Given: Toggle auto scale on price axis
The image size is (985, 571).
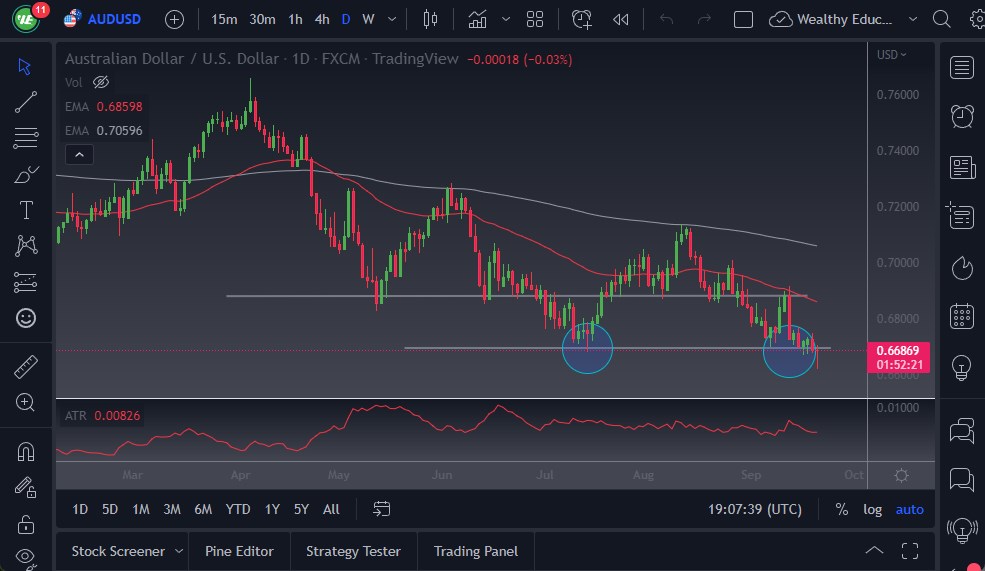Looking at the screenshot, I should pos(909,509).
